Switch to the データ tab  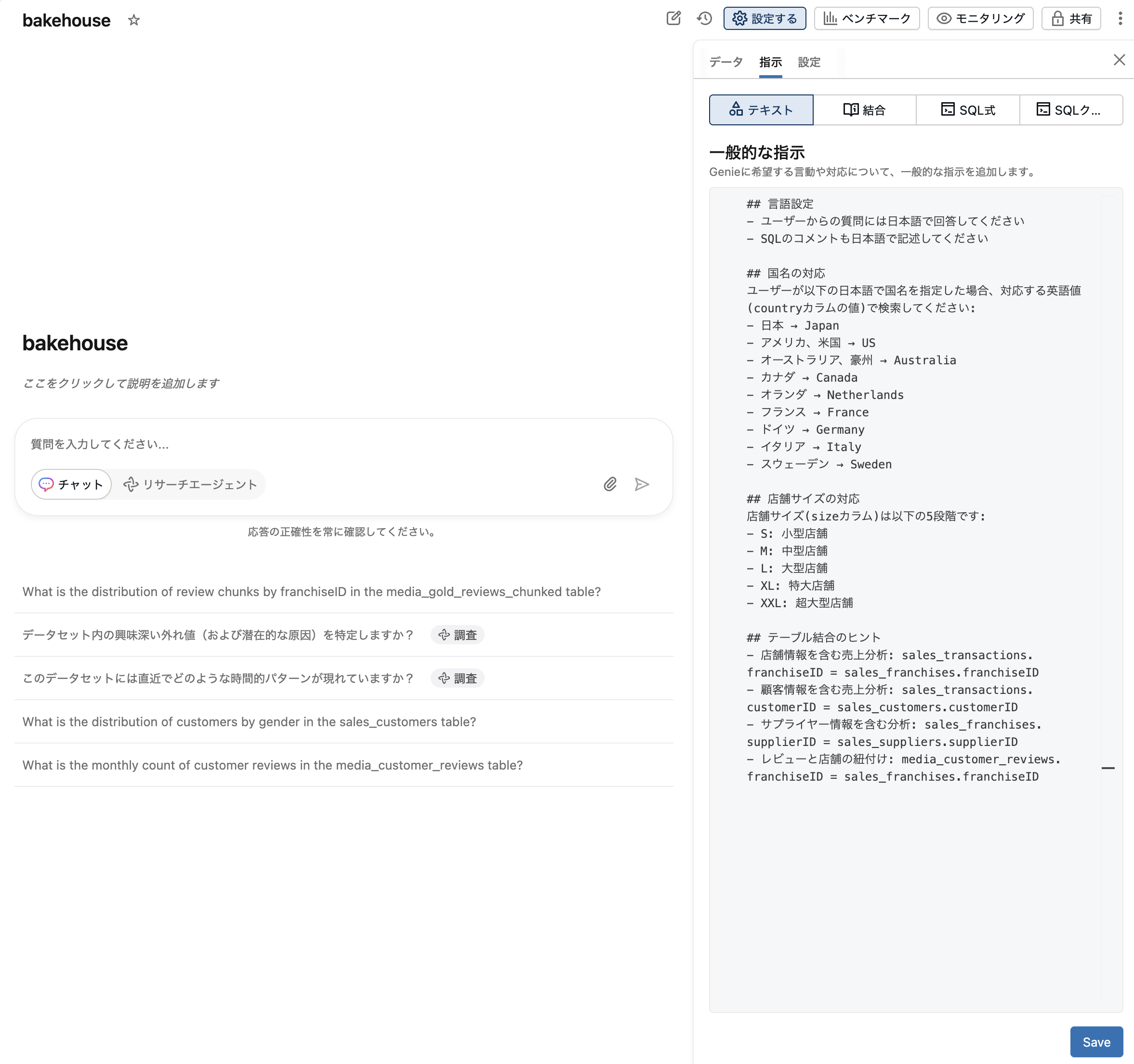pyautogui.click(x=725, y=62)
